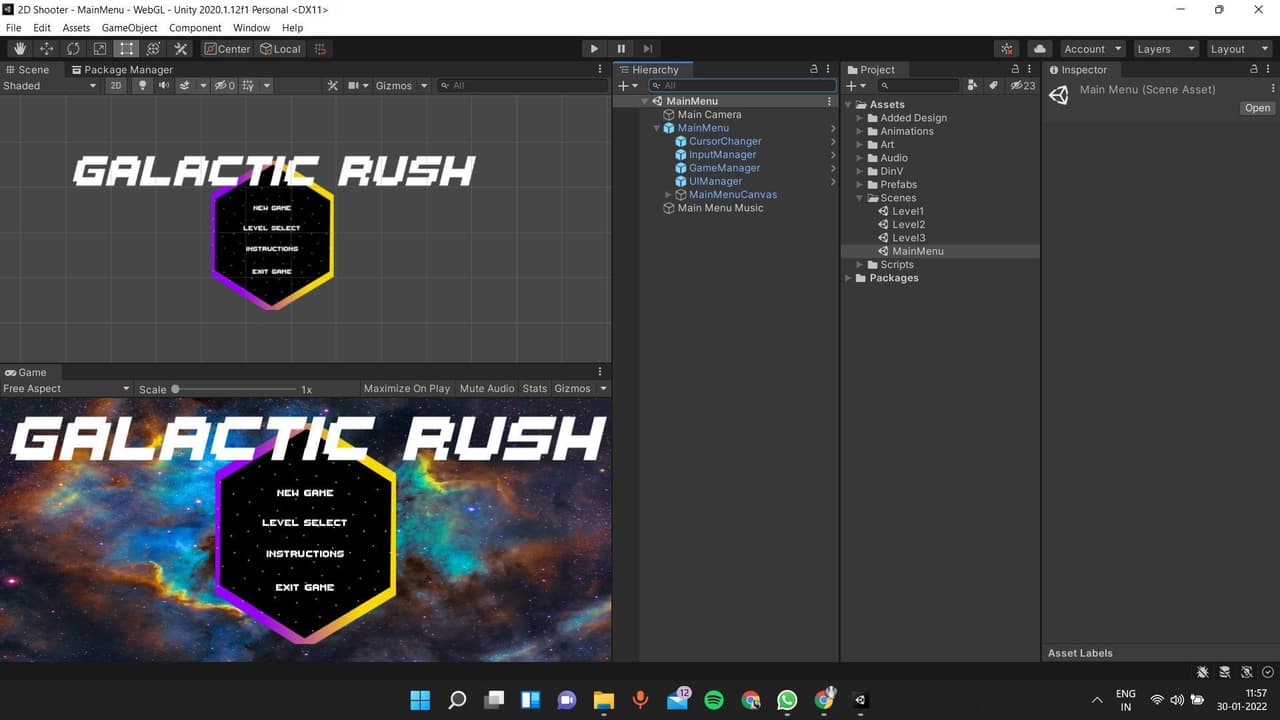1280x720 pixels.
Task: Toggle Inspector panel lock
Action: pos(1254,70)
